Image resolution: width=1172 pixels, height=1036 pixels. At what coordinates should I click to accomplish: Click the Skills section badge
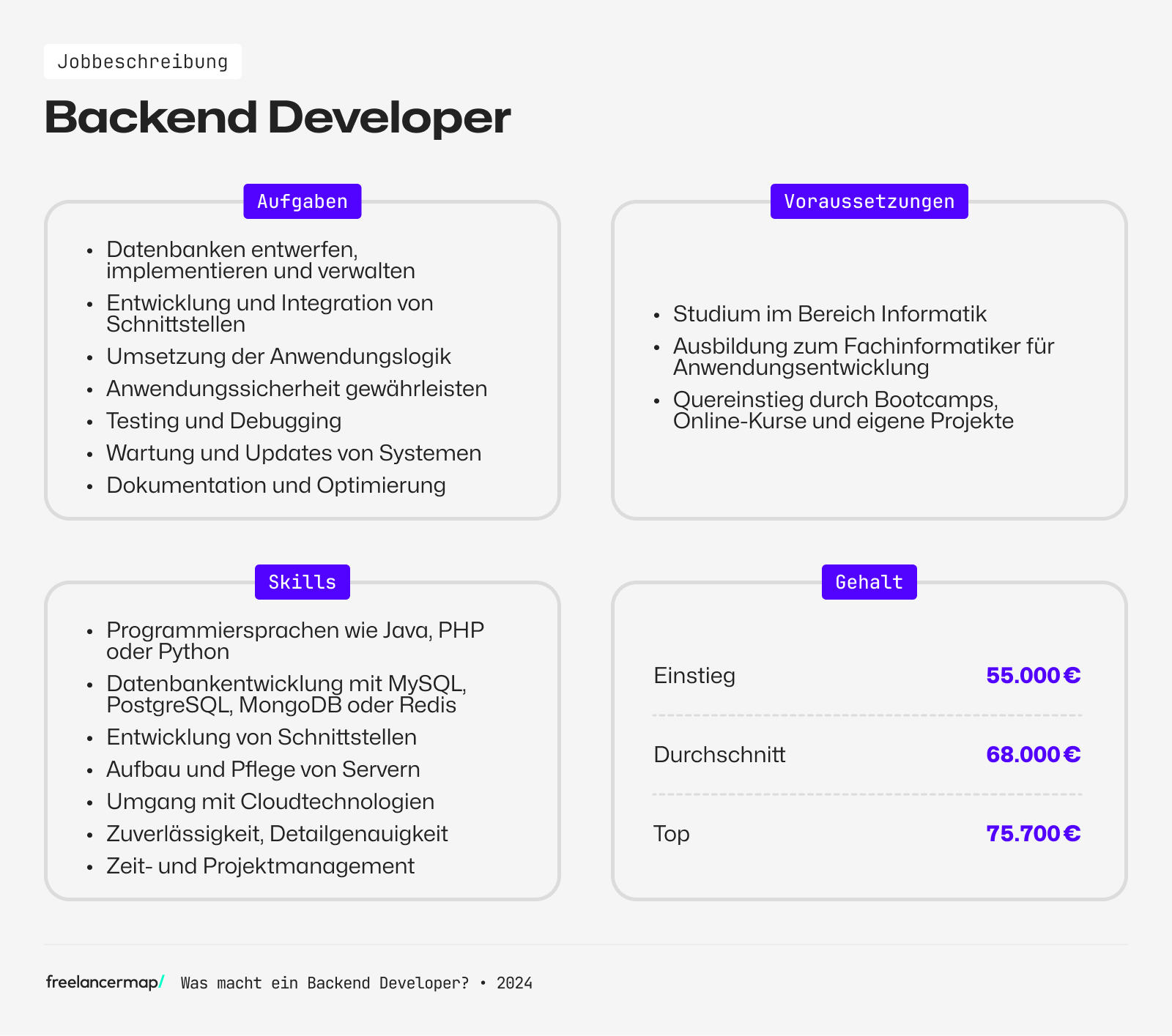303,582
